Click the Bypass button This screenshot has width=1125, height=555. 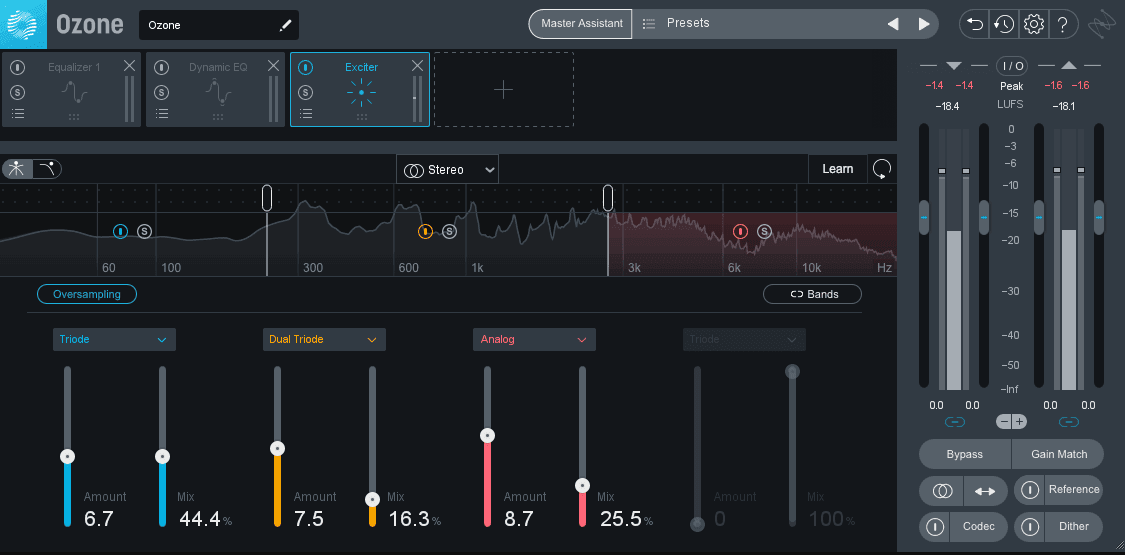[965, 454]
